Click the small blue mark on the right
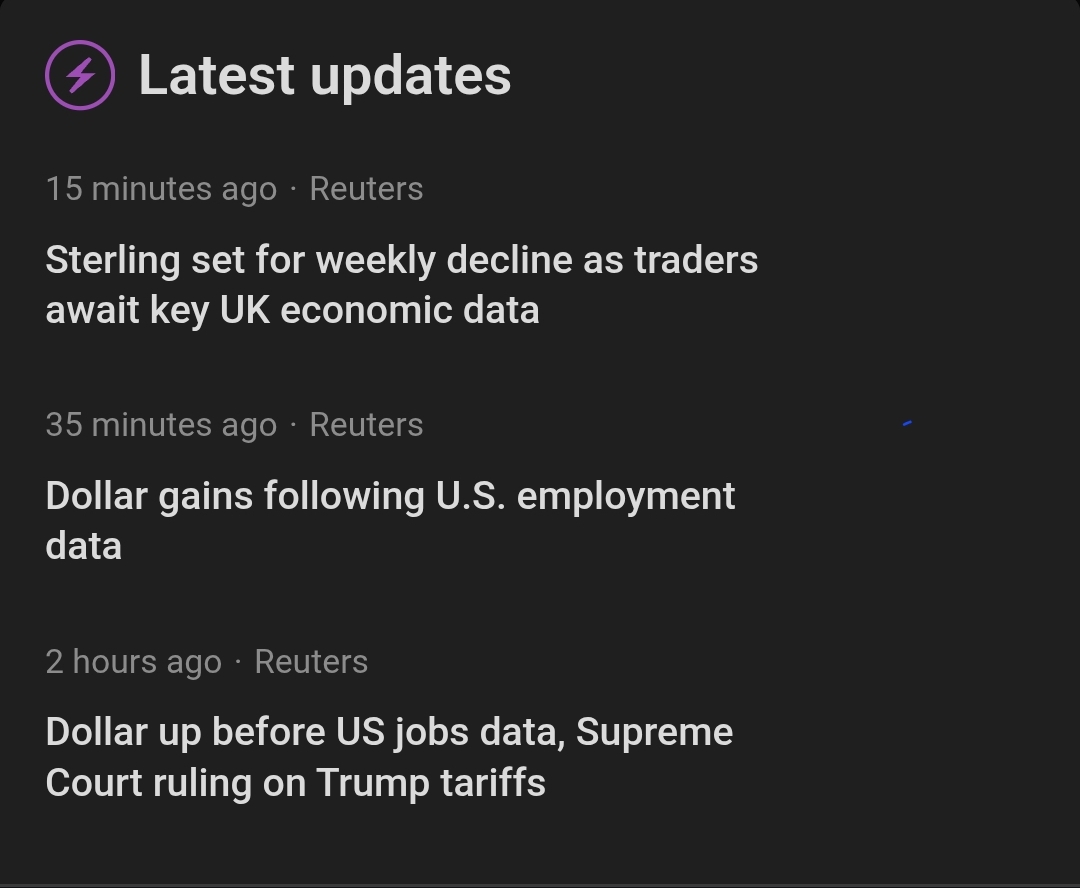Viewport: 1080px width, 888px height. click(907, 424)
